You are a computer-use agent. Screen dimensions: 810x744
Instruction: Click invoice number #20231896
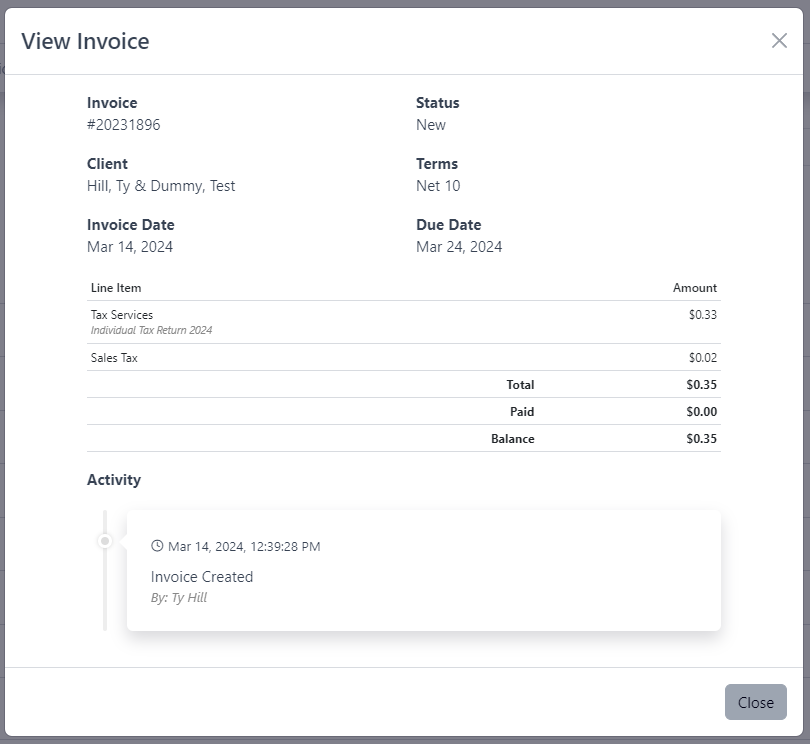coord(122,124)
